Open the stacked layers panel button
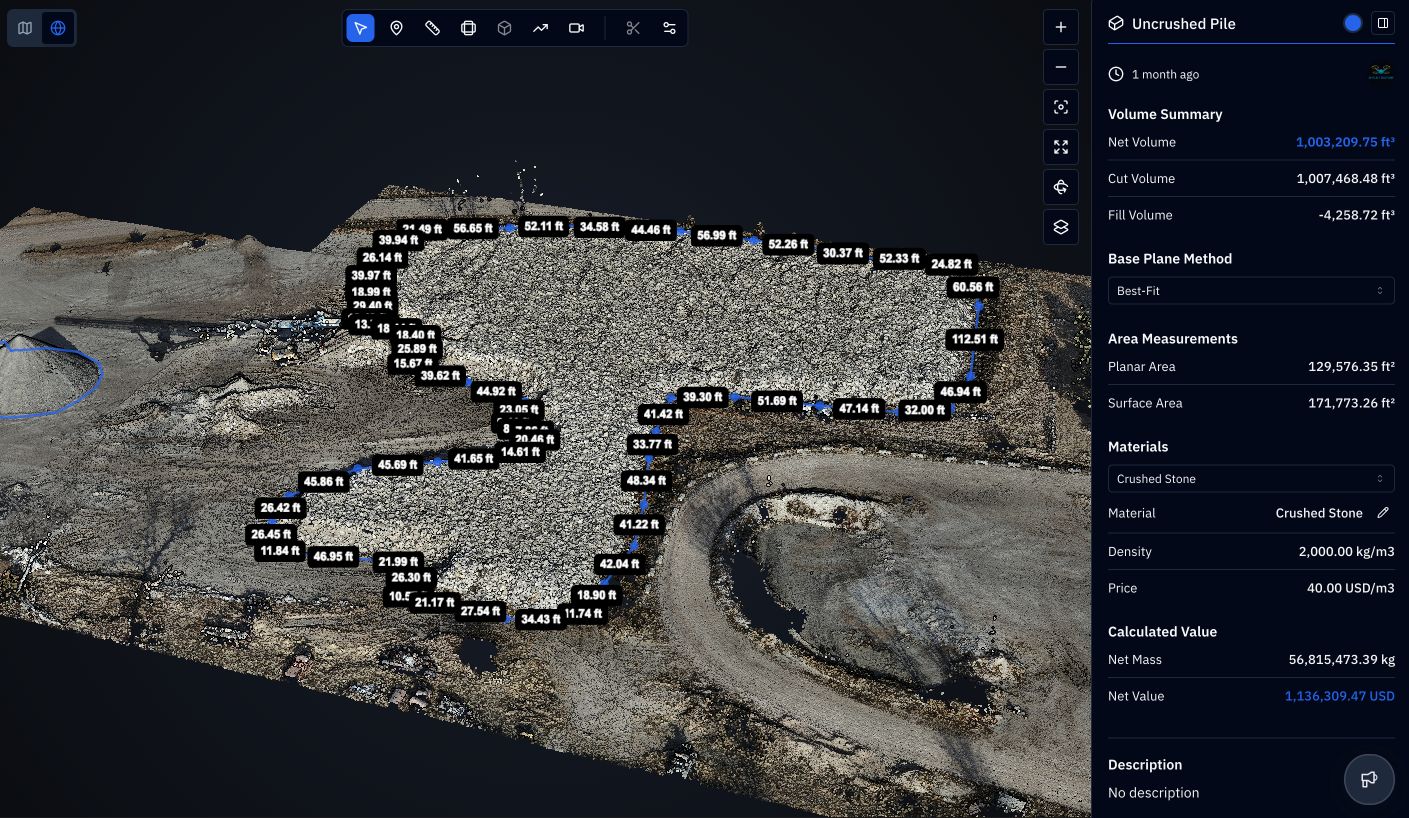The height and width of the screenshot is (818, 1409). pyautogui.click(x=1061, y=227)
